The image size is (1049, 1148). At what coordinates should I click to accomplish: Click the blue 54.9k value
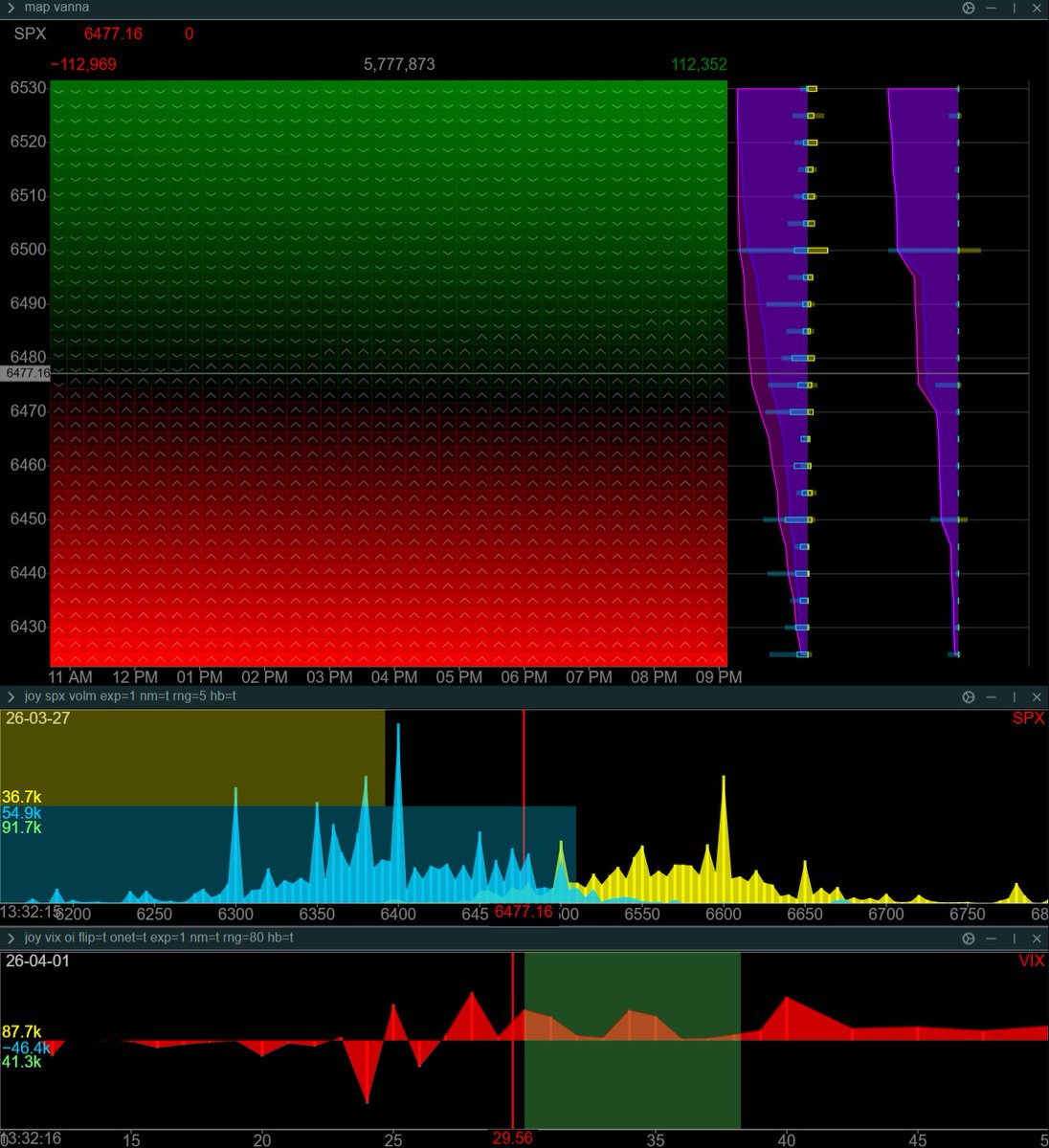[x=21, y=812]
